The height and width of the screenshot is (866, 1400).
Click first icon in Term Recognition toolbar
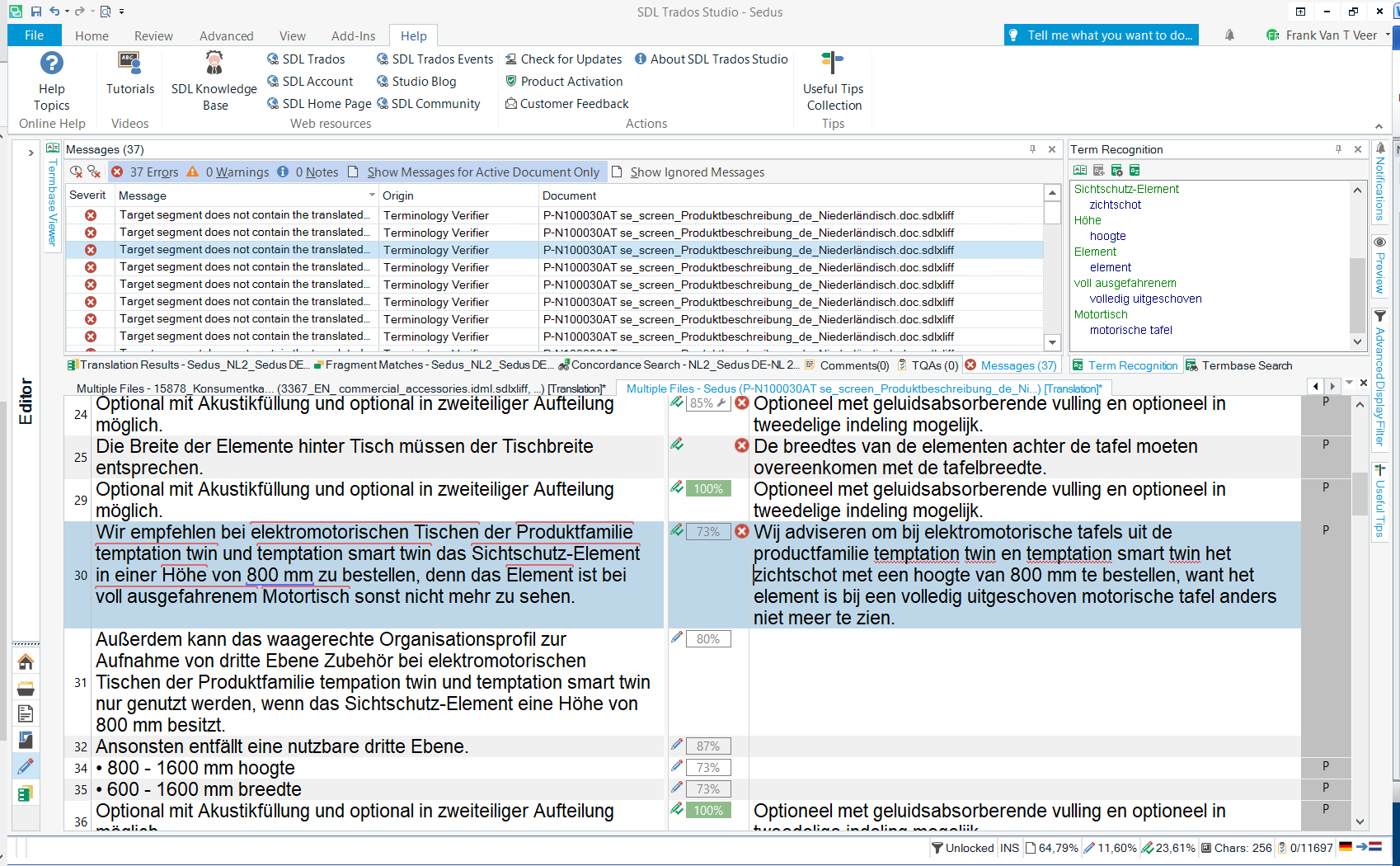[x=1080, y=171]
